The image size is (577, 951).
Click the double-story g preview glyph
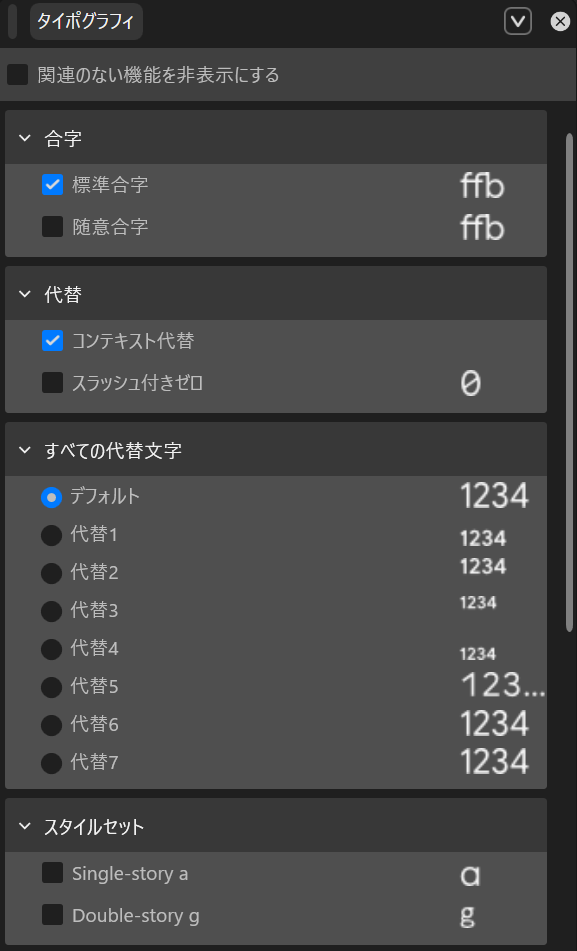(x=470, y=913)
